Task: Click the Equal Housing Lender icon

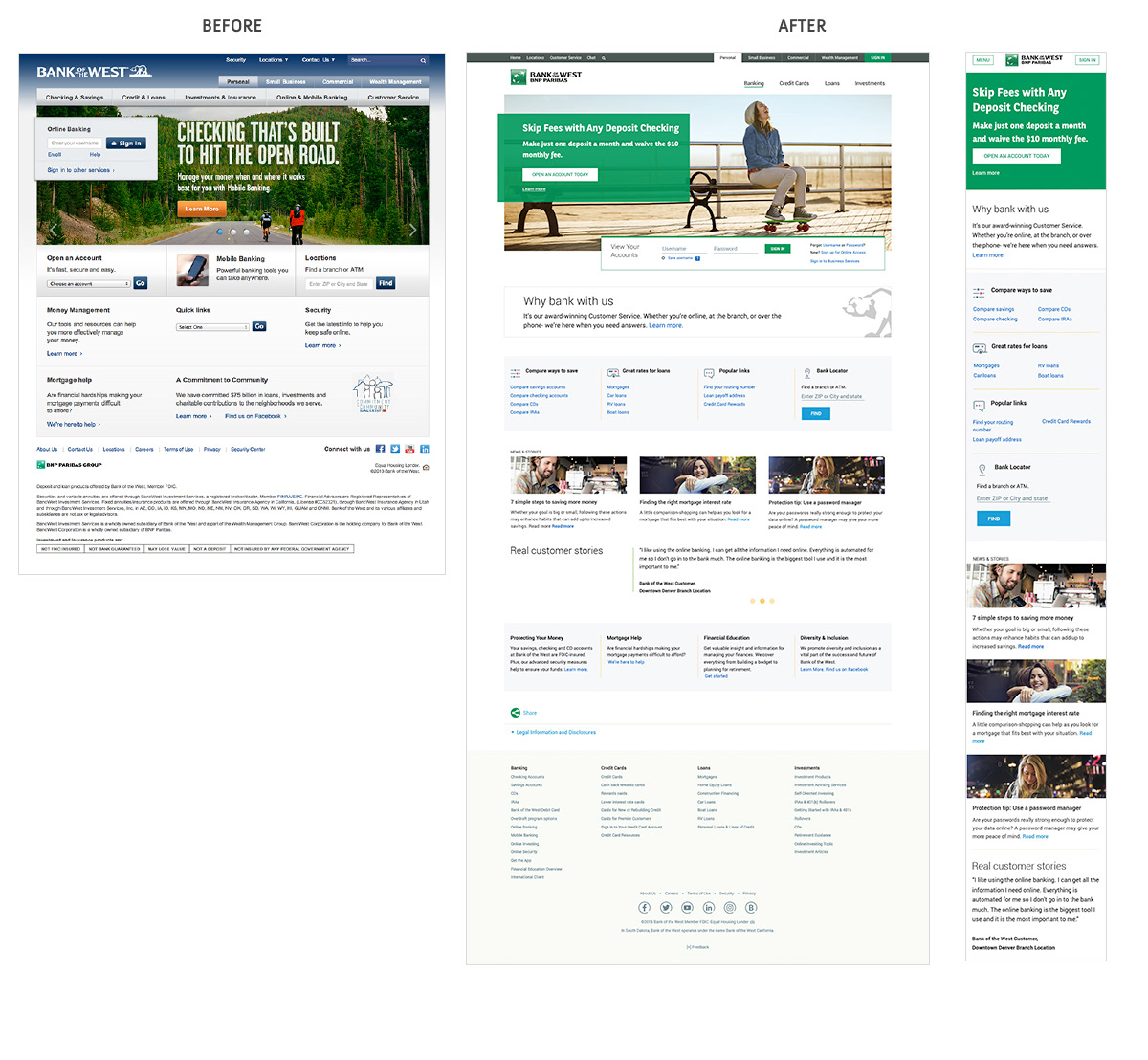Action: pos(426,468)
